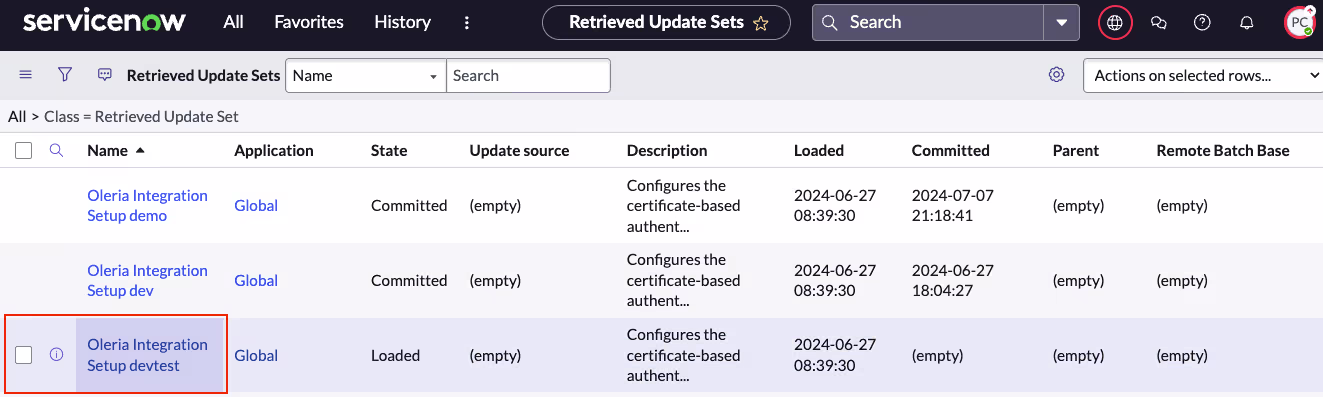Sort by the Update source column header
The width and height of the screenshot is (1323, 397).
[x=519, y=151]
